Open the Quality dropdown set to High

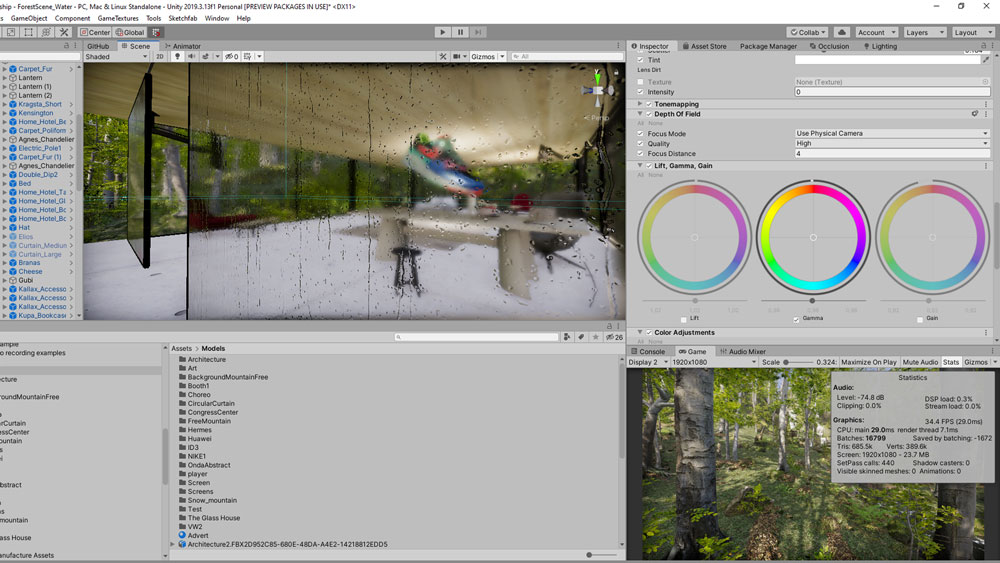point(892,143)
